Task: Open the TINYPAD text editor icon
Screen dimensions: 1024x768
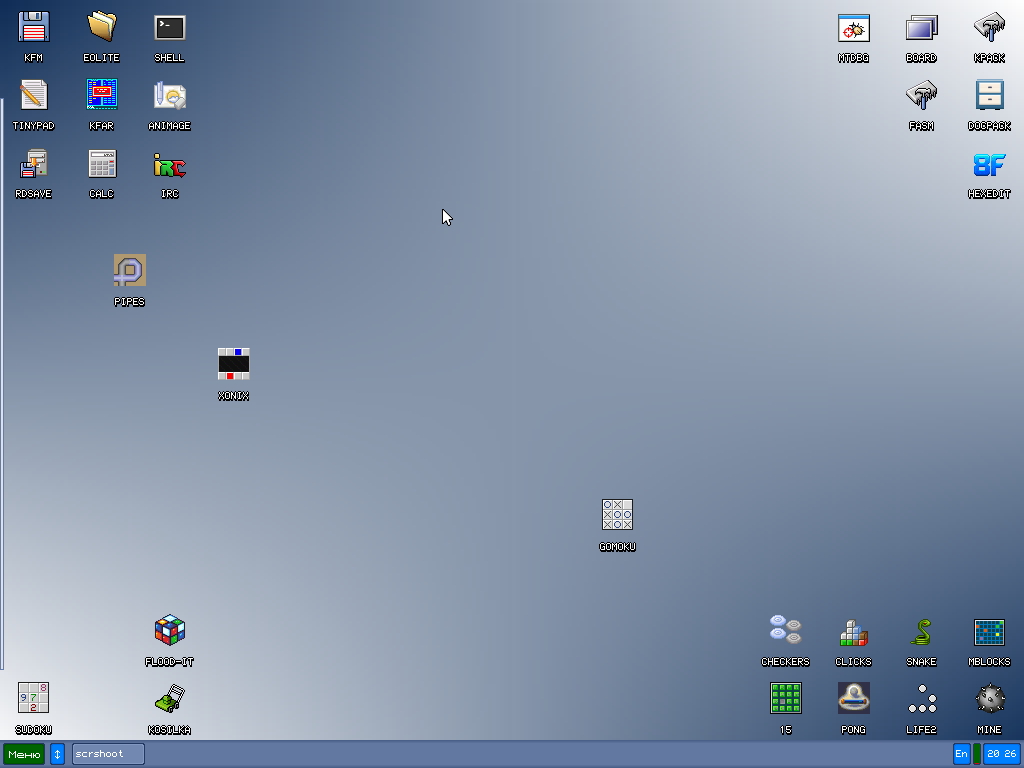Action: pyautogui.click(x=34, y=96)
